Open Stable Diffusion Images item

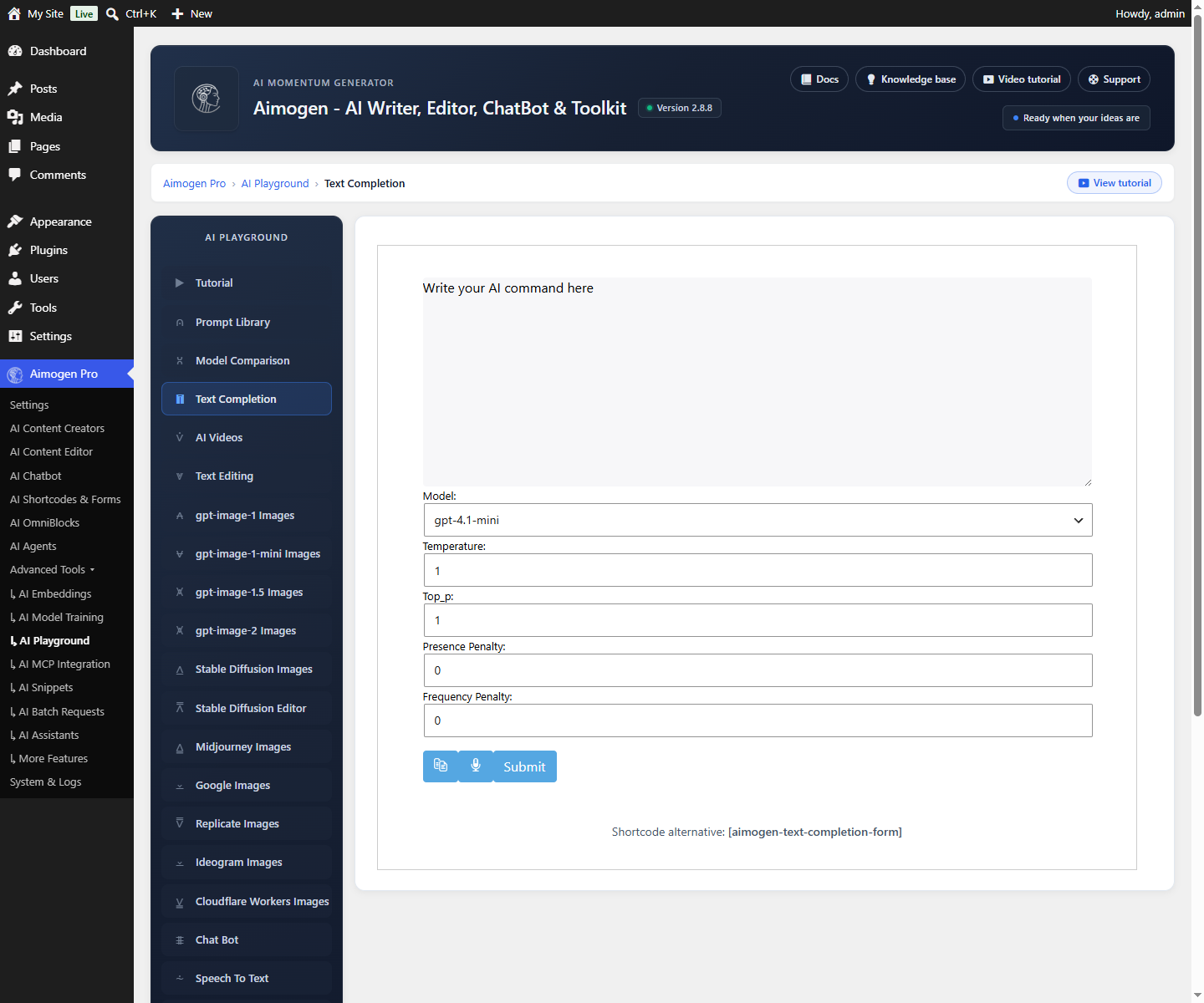(x=247, y=669)
